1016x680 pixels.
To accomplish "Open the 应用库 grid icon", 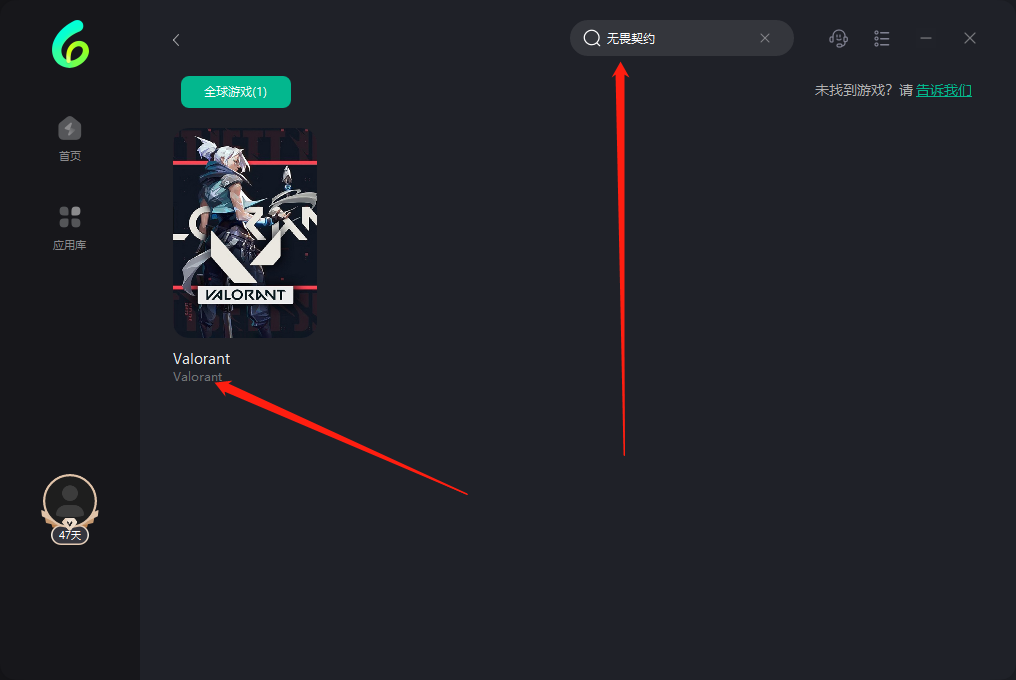I will click(x=70, y=217).
